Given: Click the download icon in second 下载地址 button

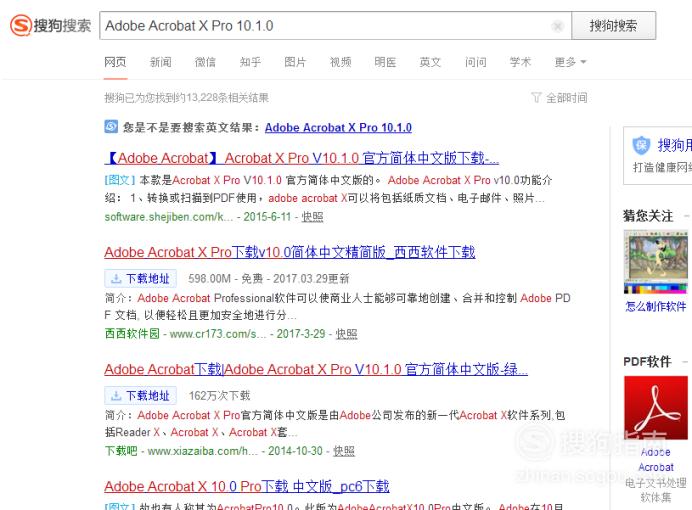Looking at the screenshot, I should [116, 396].
